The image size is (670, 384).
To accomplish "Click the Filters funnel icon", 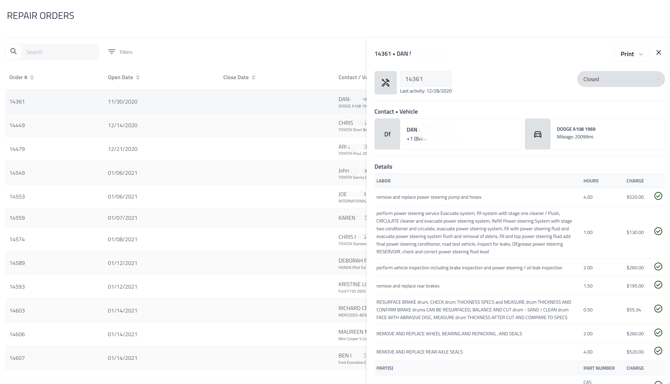I will coord(112,52).
